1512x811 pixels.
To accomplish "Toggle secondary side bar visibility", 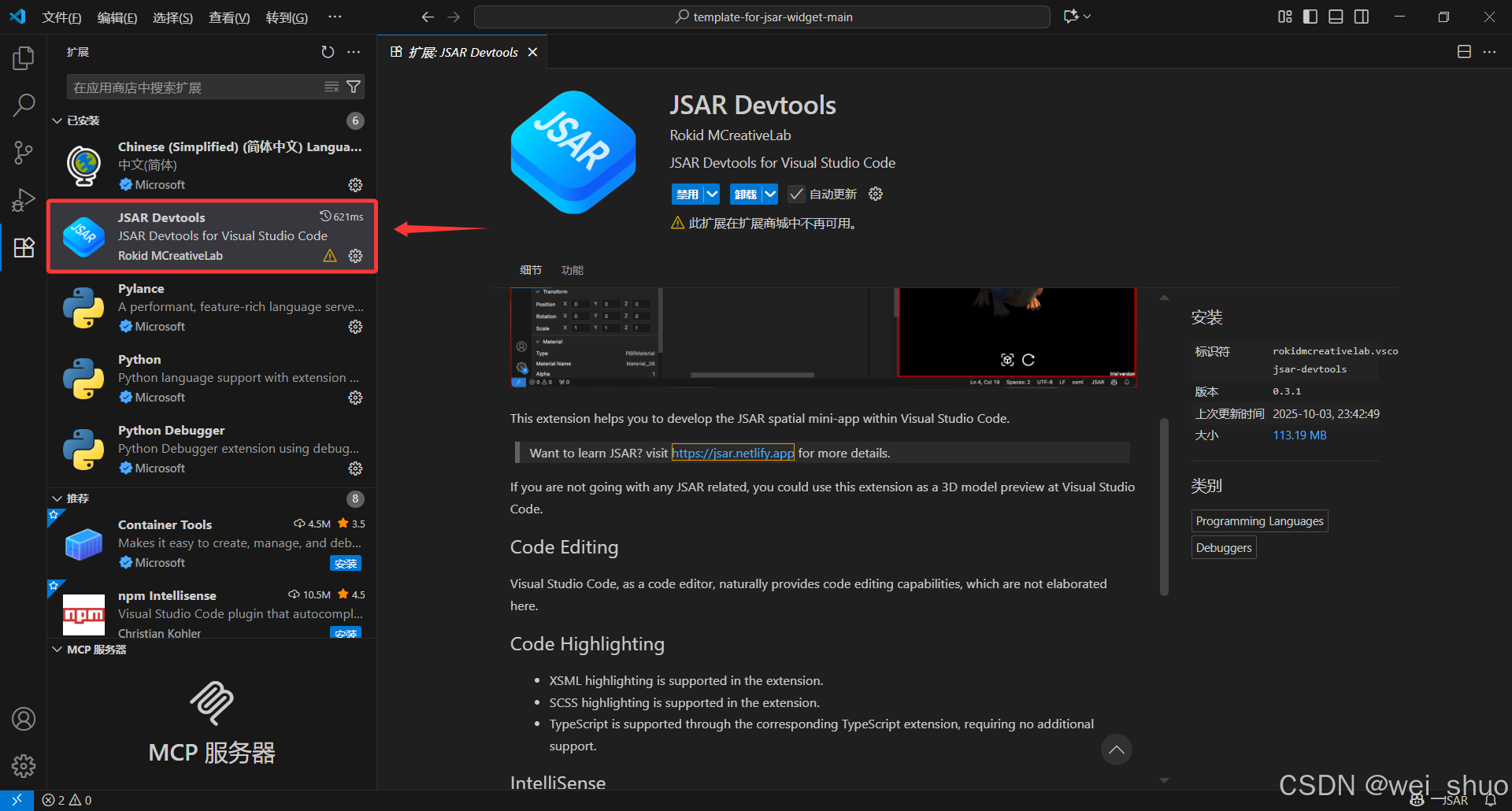I will coord(1362,17).
